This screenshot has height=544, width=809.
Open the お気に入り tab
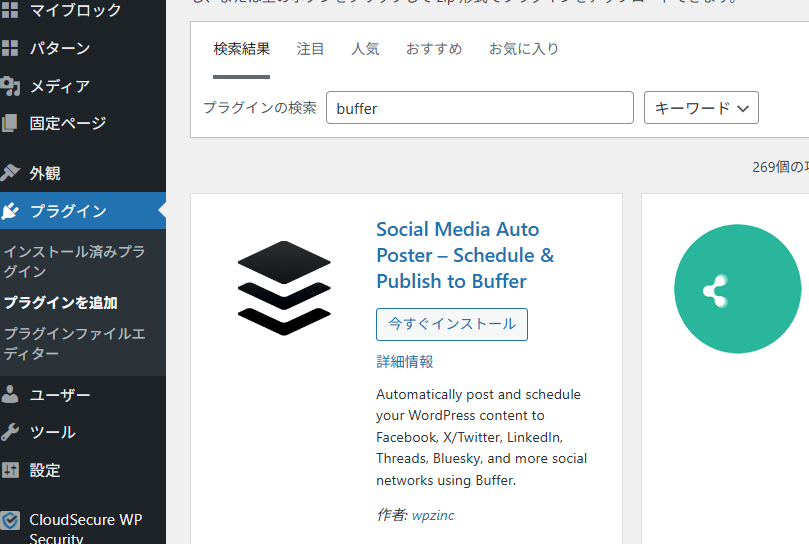[x=523, y=49]
